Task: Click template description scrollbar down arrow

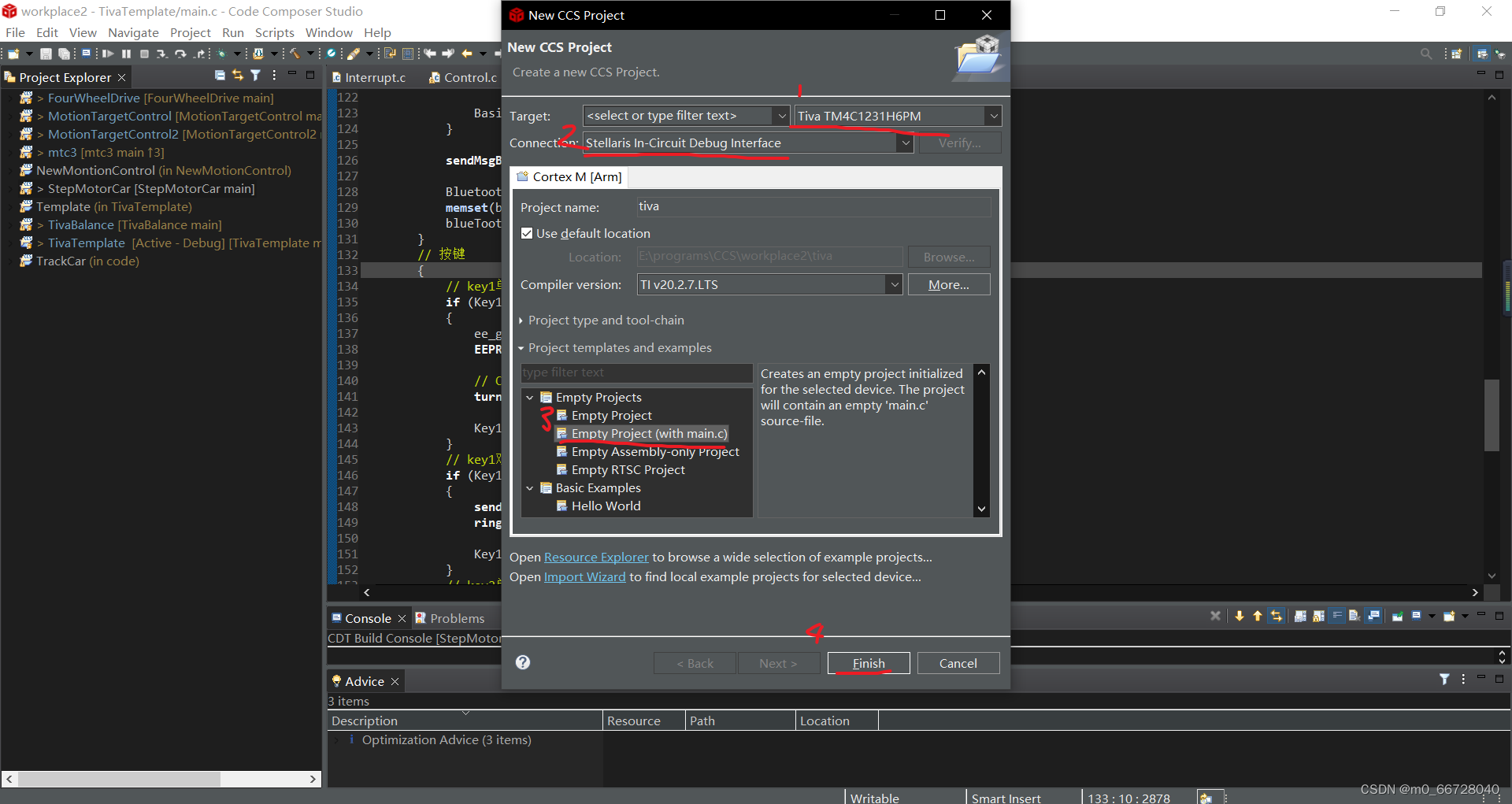Action: 981,509
